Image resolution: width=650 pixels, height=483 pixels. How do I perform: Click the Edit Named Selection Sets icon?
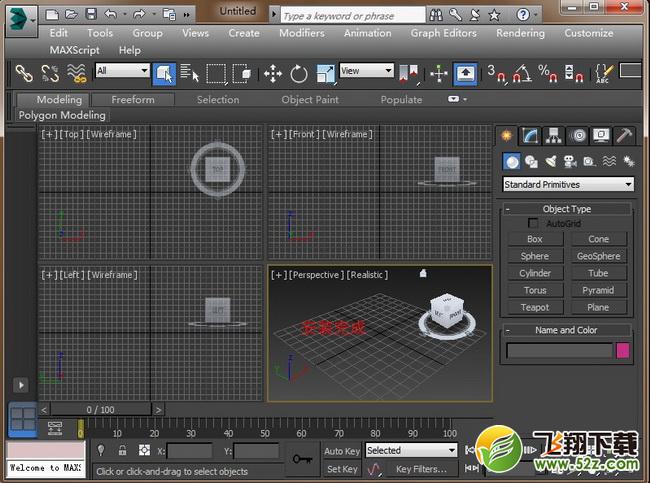(603, 73)
